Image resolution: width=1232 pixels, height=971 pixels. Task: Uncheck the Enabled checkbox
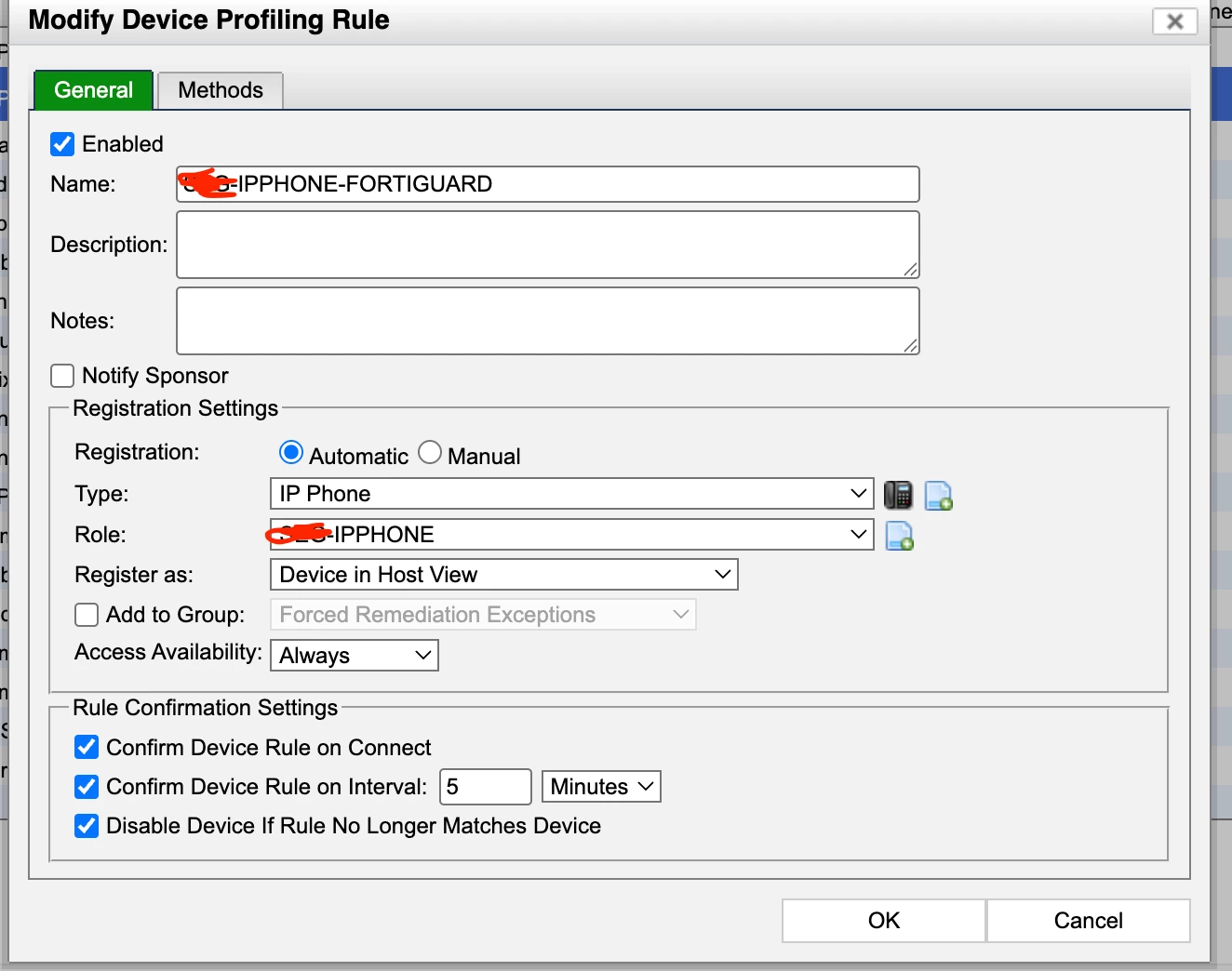62,144
